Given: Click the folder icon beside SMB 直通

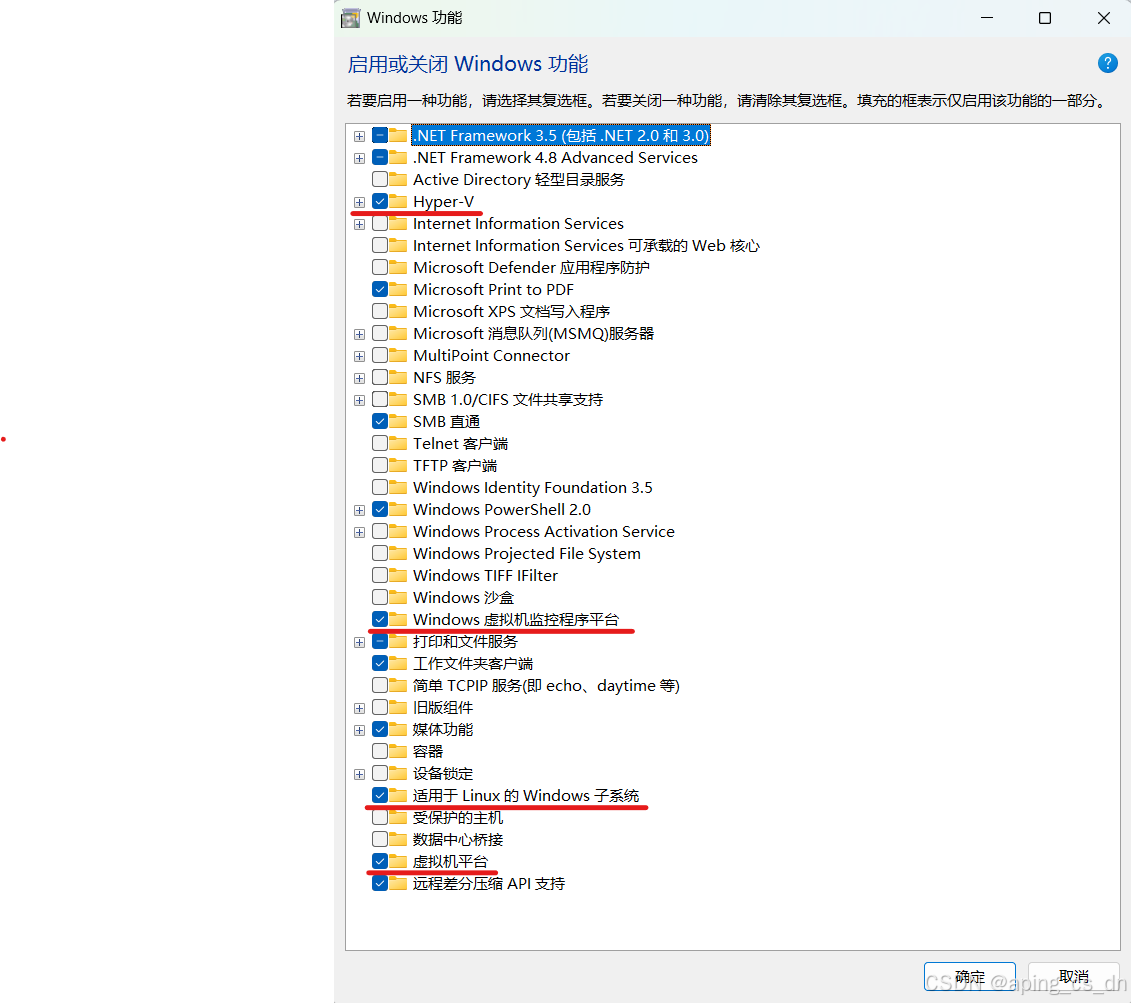Looking at the screenshot, I should [398, 421].
